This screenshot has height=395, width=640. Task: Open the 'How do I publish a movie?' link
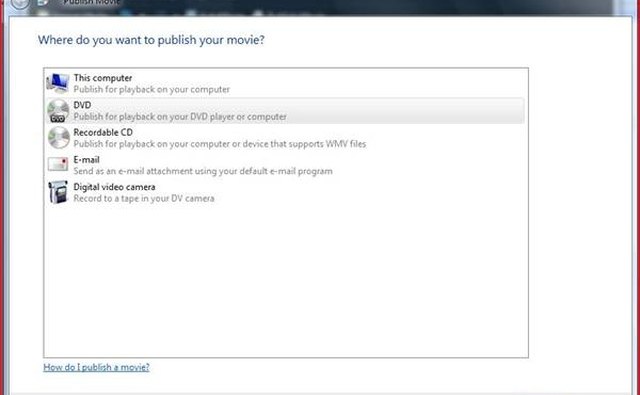96,367
